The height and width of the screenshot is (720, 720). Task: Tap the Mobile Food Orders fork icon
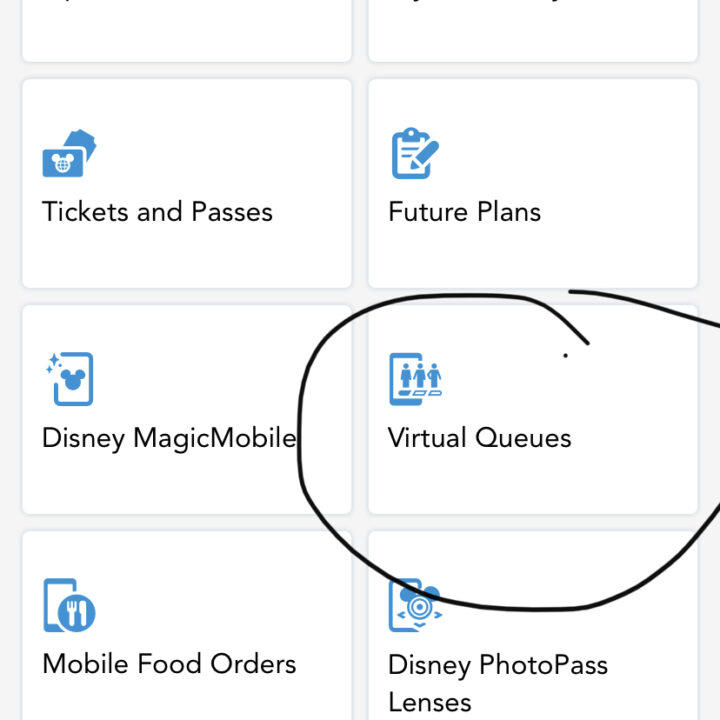pyautogui.click(x=69, y=605)
